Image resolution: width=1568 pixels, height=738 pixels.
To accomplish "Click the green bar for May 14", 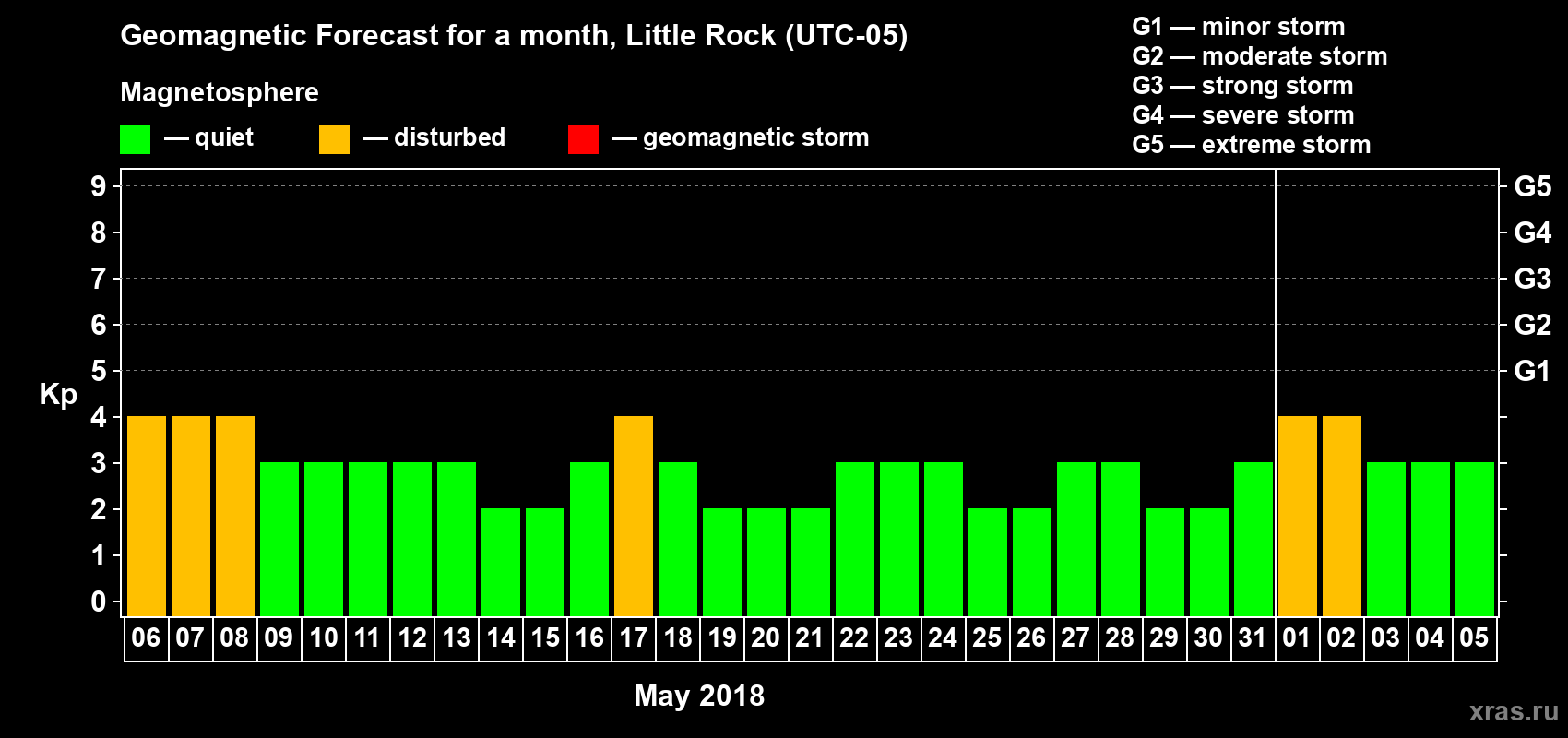I will point(501,562).
